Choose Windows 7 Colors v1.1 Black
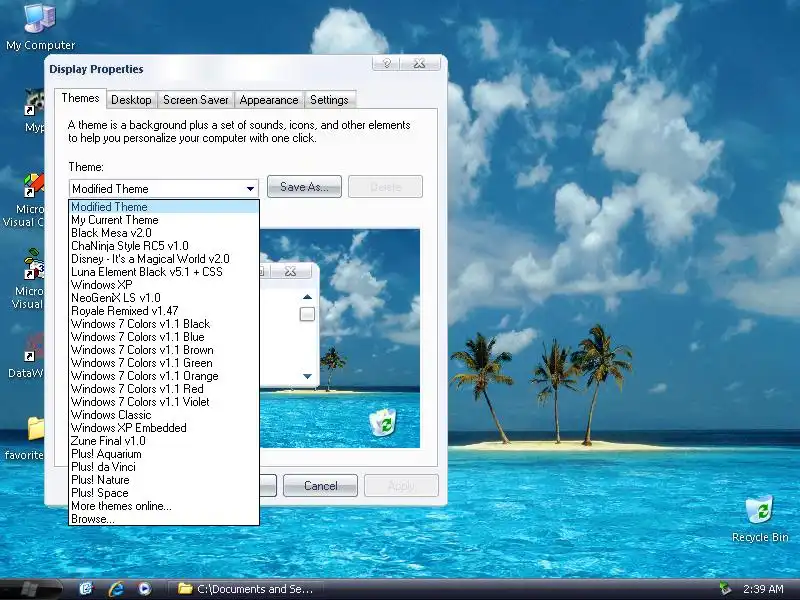Image resolution: width=800 pixels, height=600 pixels. point(164,324)
